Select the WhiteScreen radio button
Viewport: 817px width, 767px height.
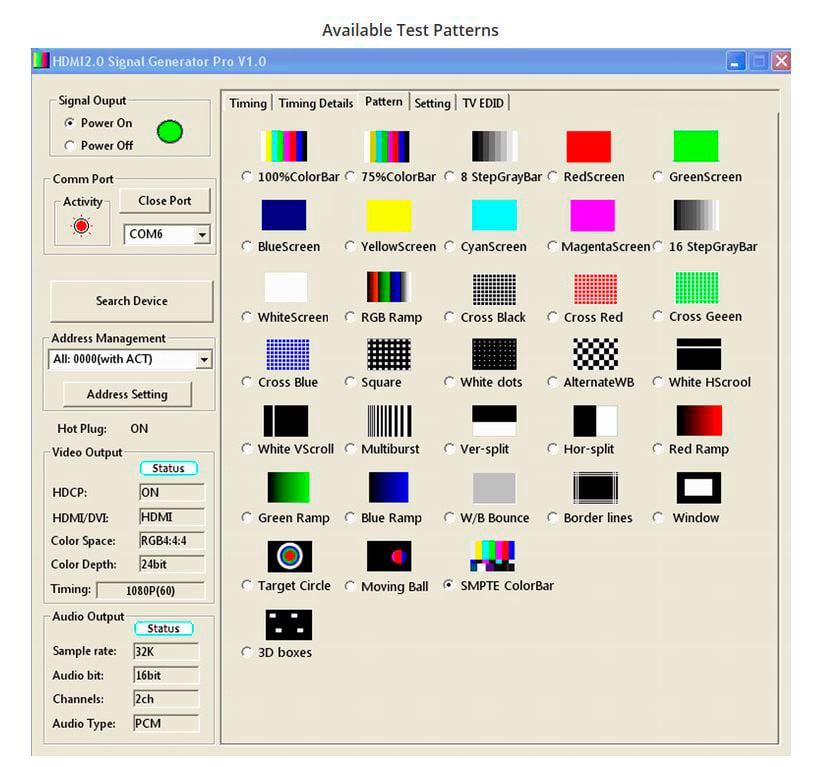tap(246, 317)
